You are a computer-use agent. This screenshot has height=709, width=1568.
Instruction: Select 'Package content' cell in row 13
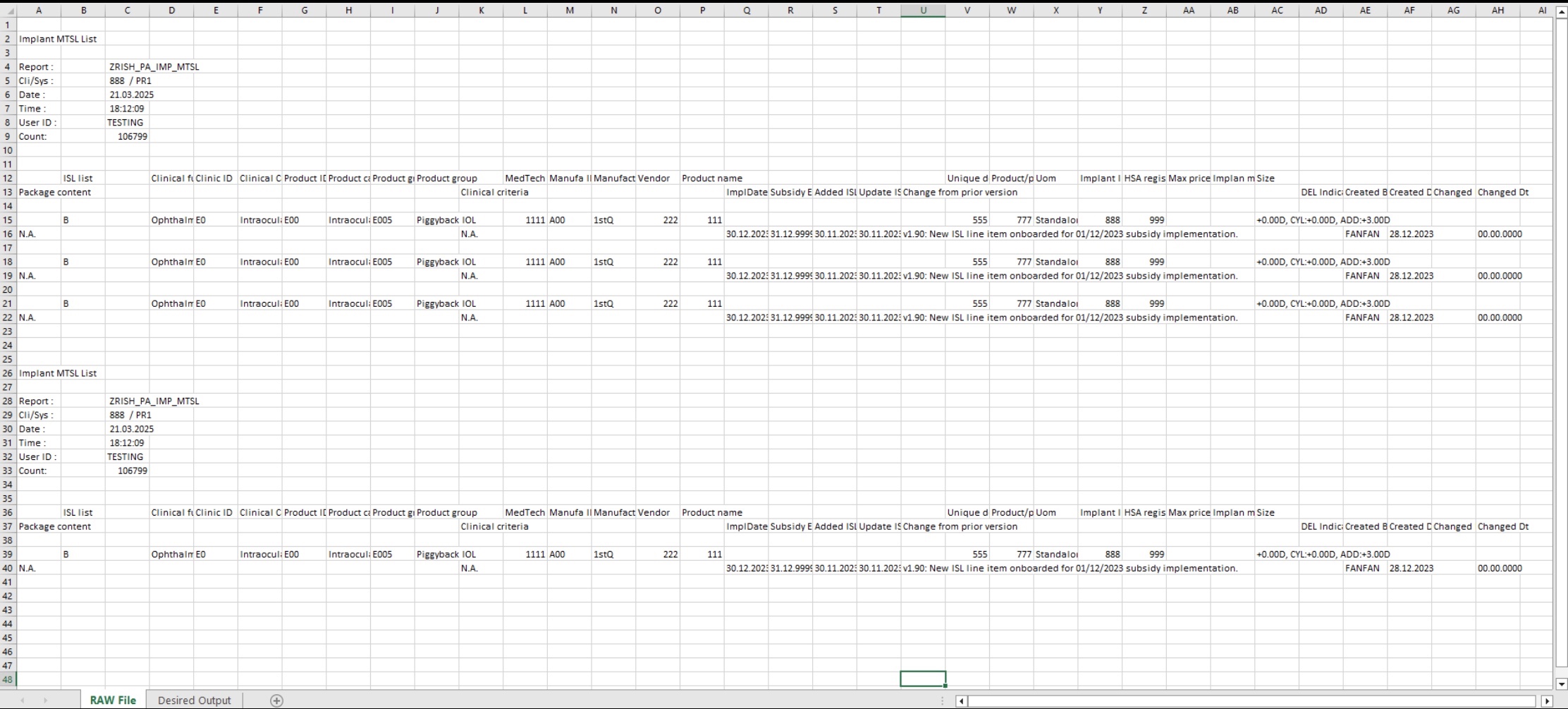[55, 192]
